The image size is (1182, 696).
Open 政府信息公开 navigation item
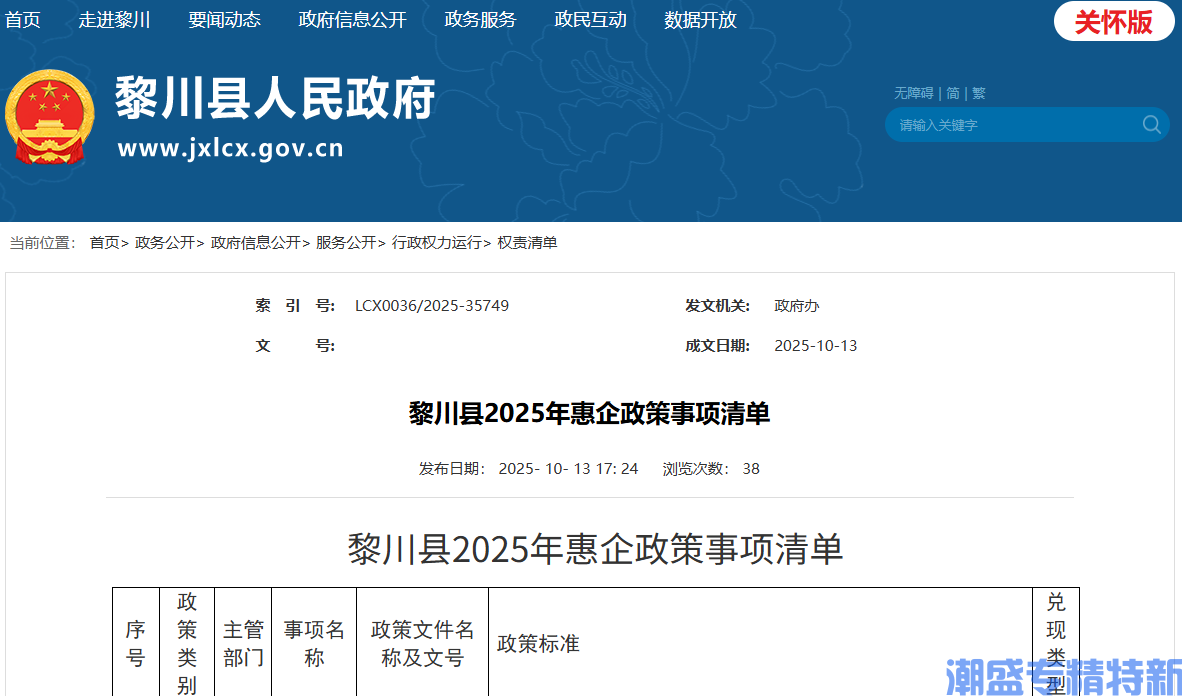(352, 20)
